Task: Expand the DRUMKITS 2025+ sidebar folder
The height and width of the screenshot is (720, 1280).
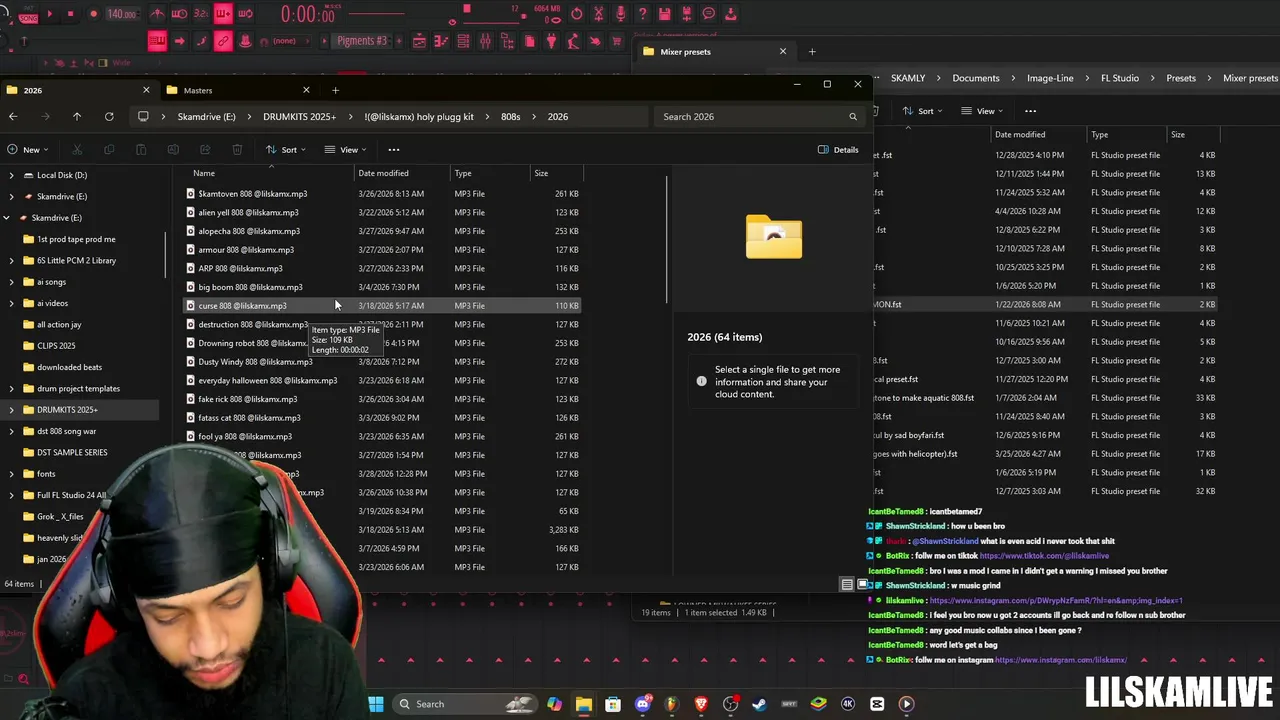Action: pyautogui.click(x=12, y=410)
